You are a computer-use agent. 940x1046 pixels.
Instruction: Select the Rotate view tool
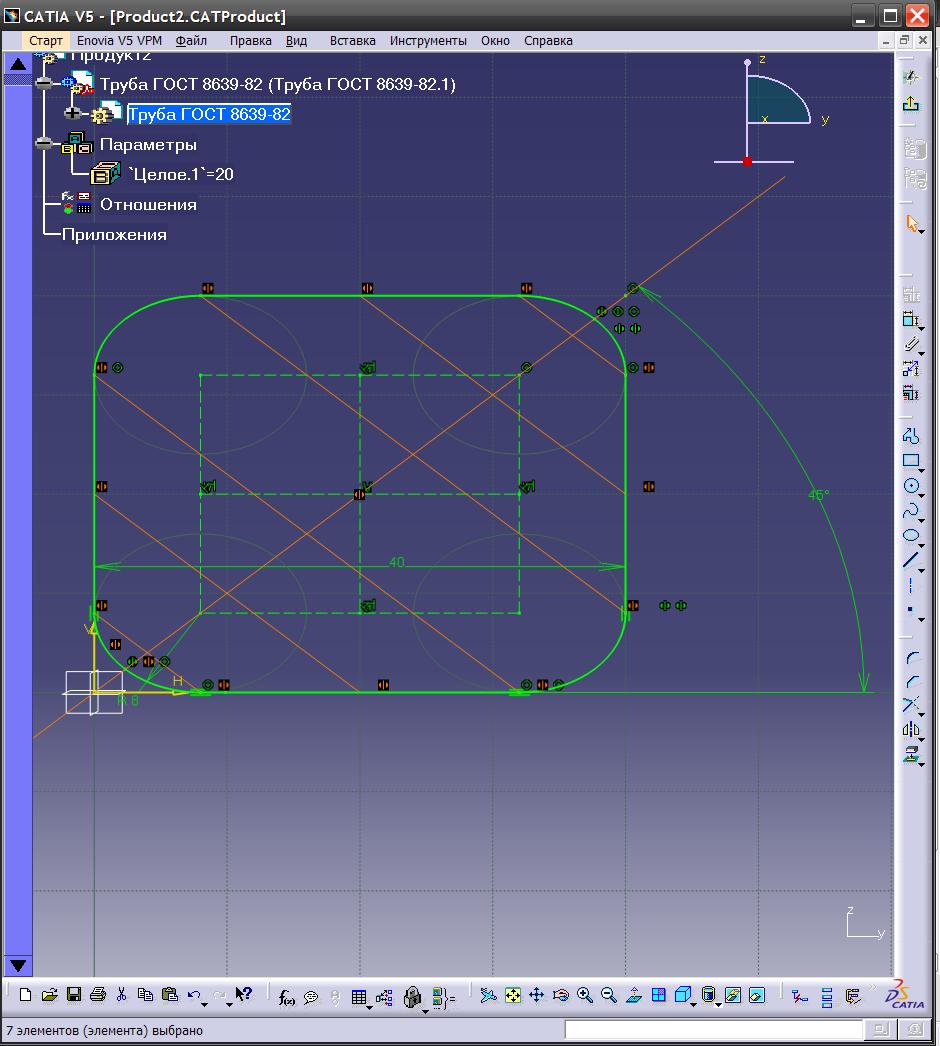(560, 995)
